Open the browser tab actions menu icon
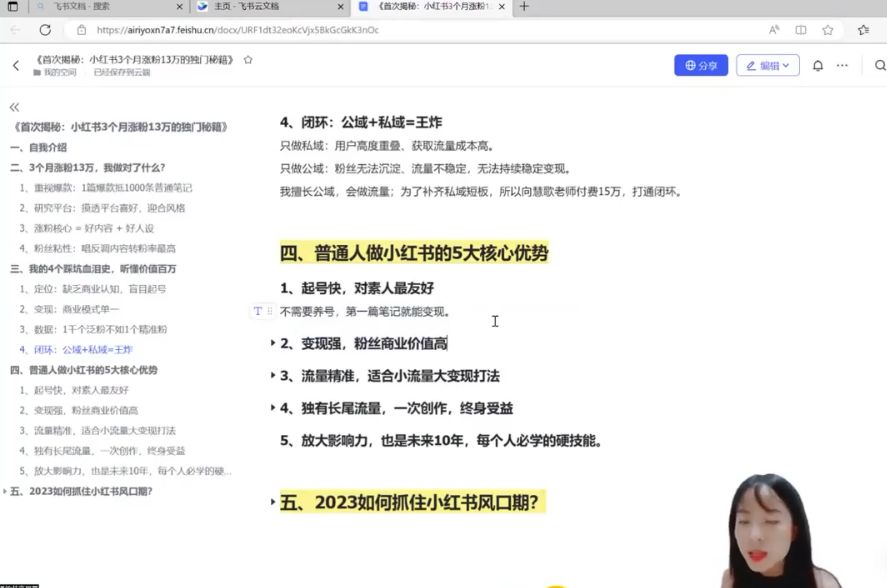Image resolution: width=887 pixels, height=588 pixels. (12, 6)
